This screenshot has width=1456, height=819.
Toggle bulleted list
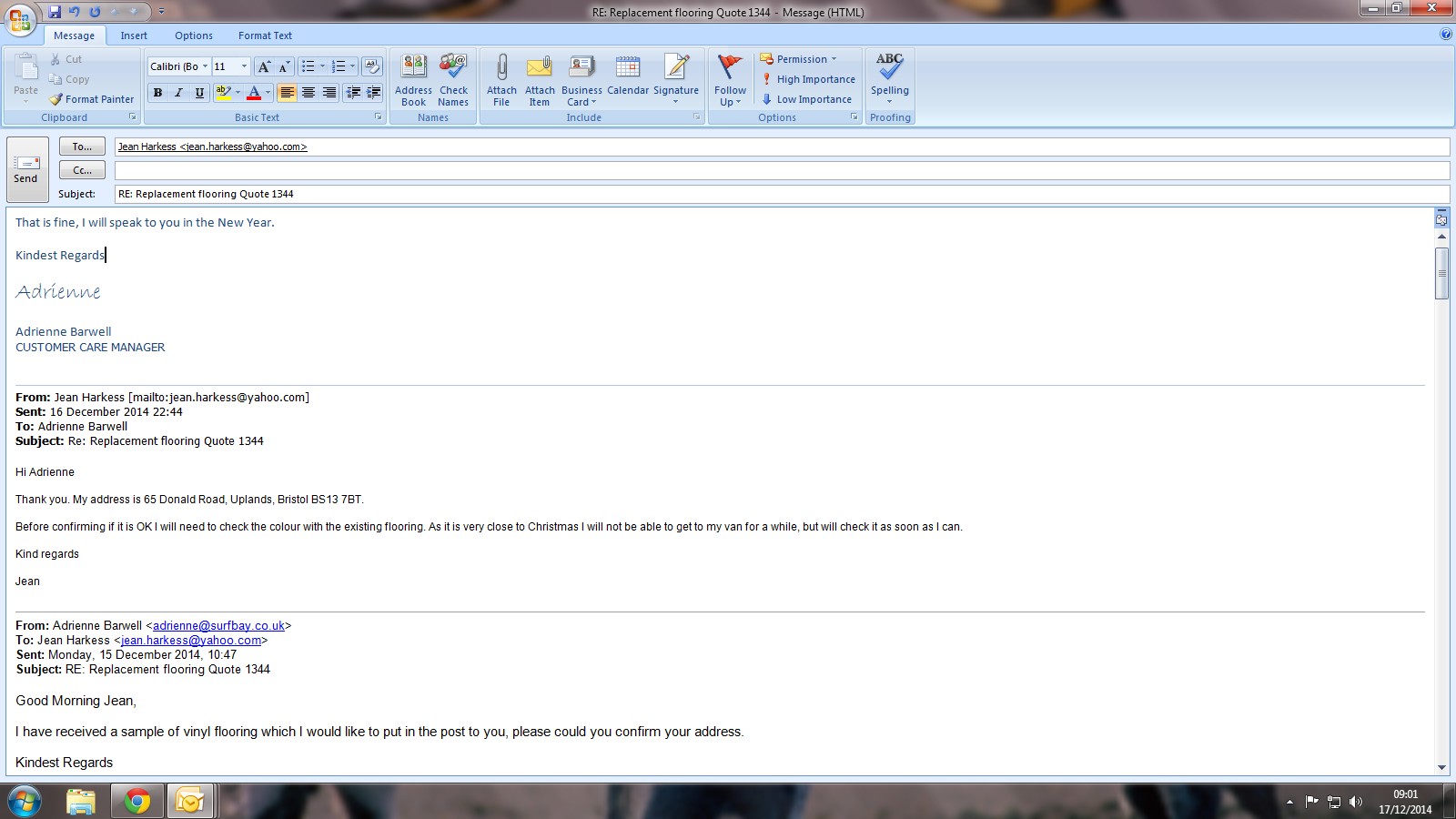(x=308, y=66)
